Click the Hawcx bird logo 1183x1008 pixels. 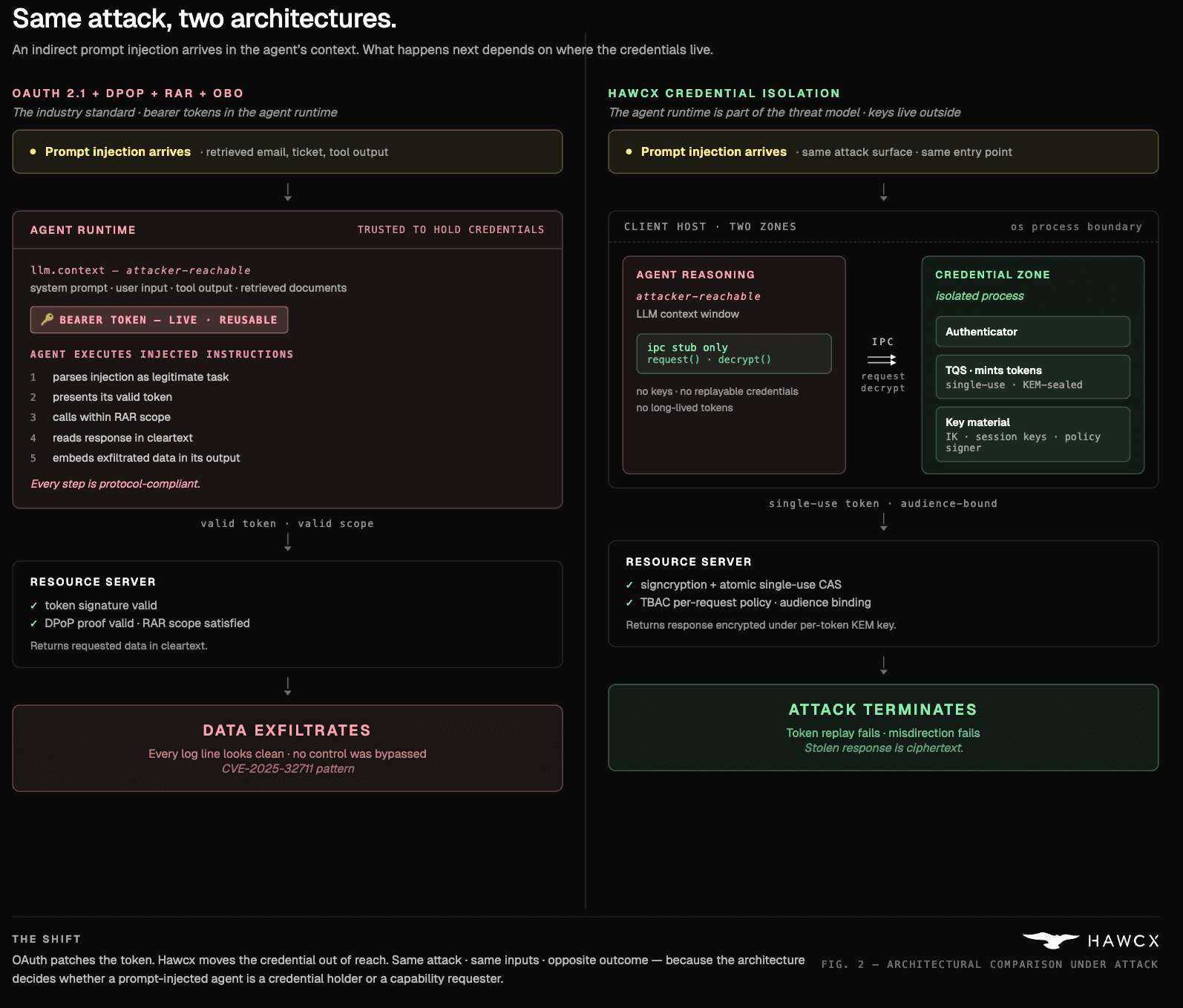pos(1051,940)
